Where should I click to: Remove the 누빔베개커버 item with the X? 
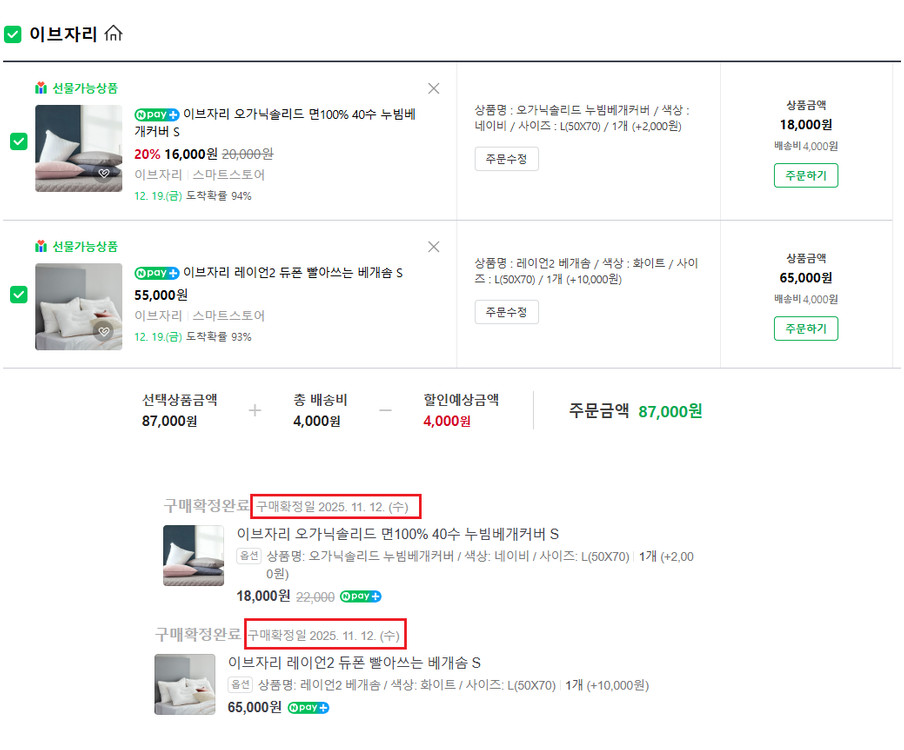(x=433, y=88)
